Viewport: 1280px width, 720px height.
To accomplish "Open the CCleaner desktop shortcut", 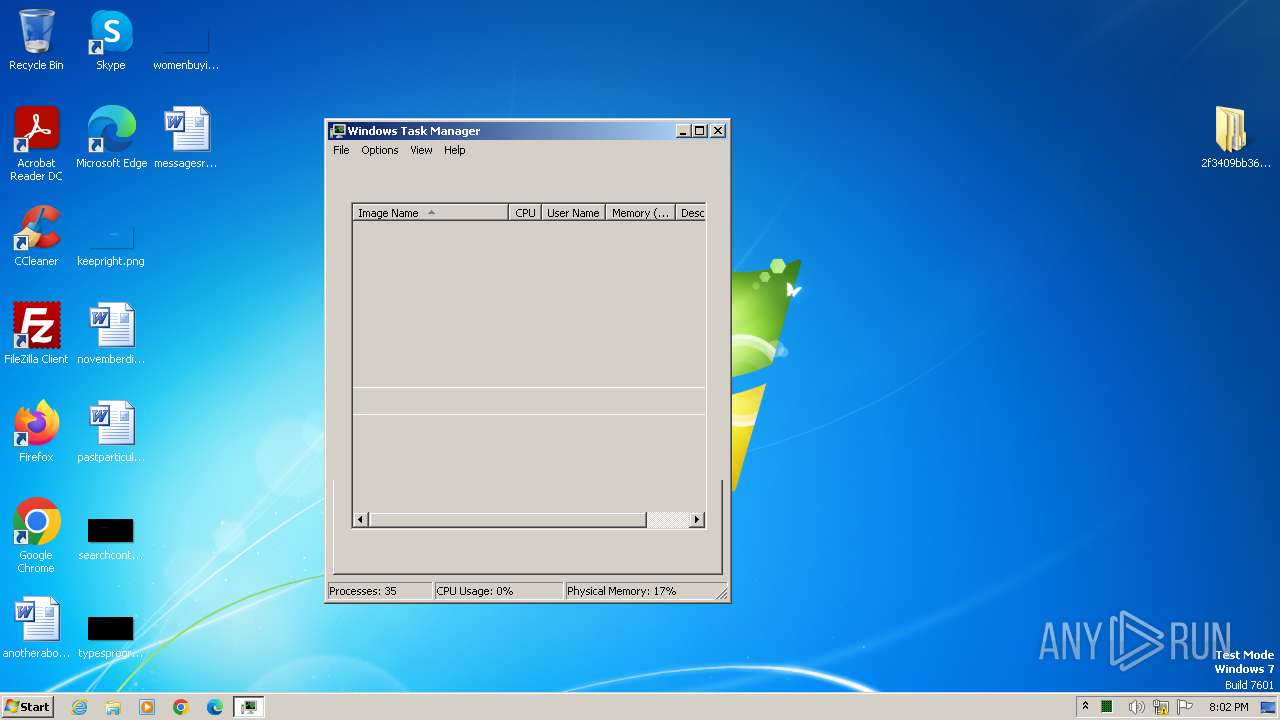I will pyautogui.click(x=36, y=236).
